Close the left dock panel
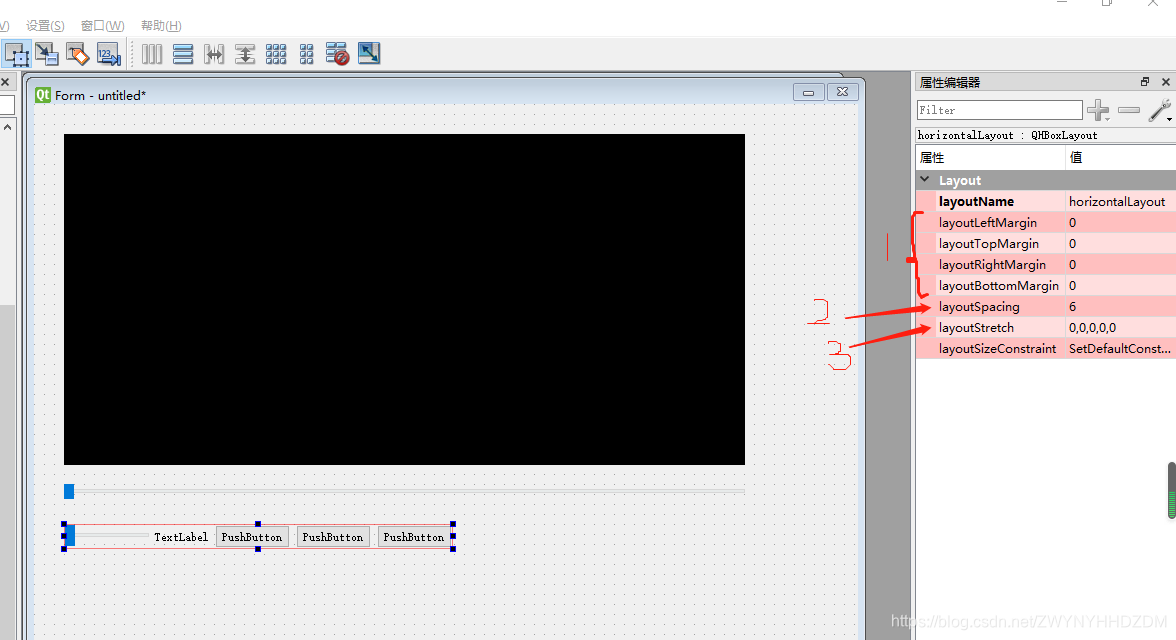The width and height of the screenshot is (1176, 640). click(5, 82)
